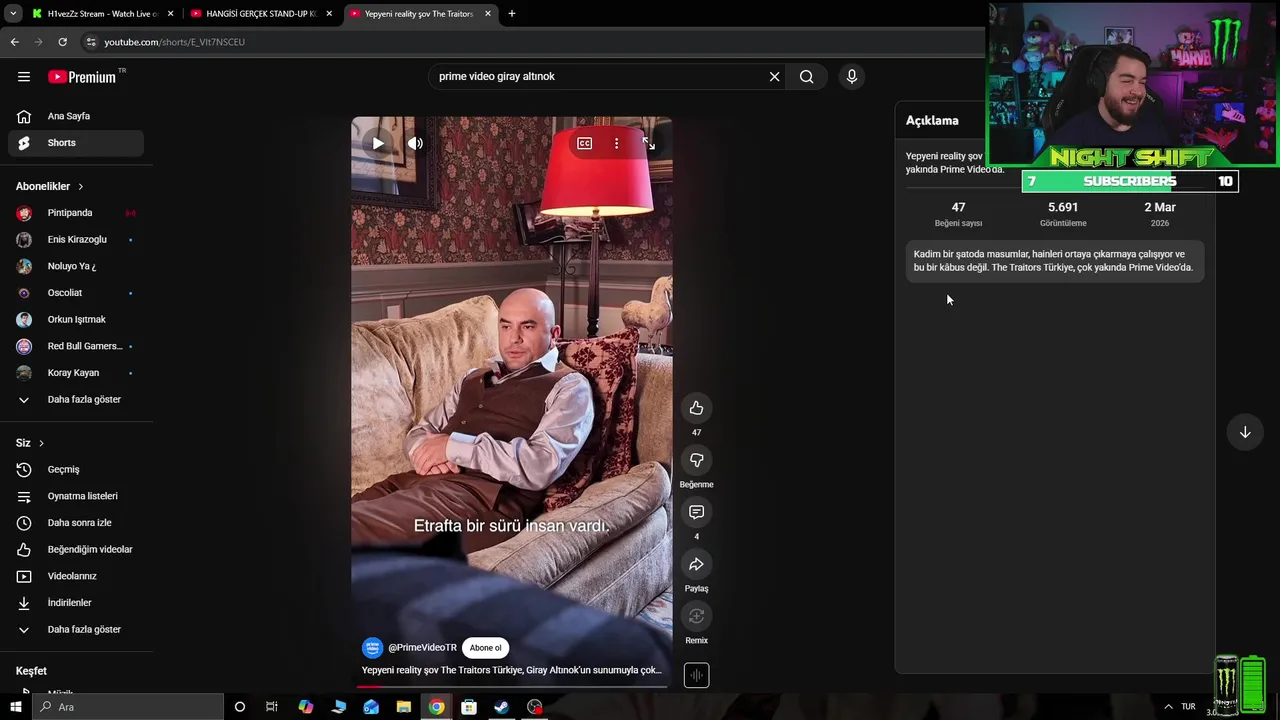Close the H1vezZz Stream tab
The height and width of the screenshot is (720, 1280).
[170, 14]
